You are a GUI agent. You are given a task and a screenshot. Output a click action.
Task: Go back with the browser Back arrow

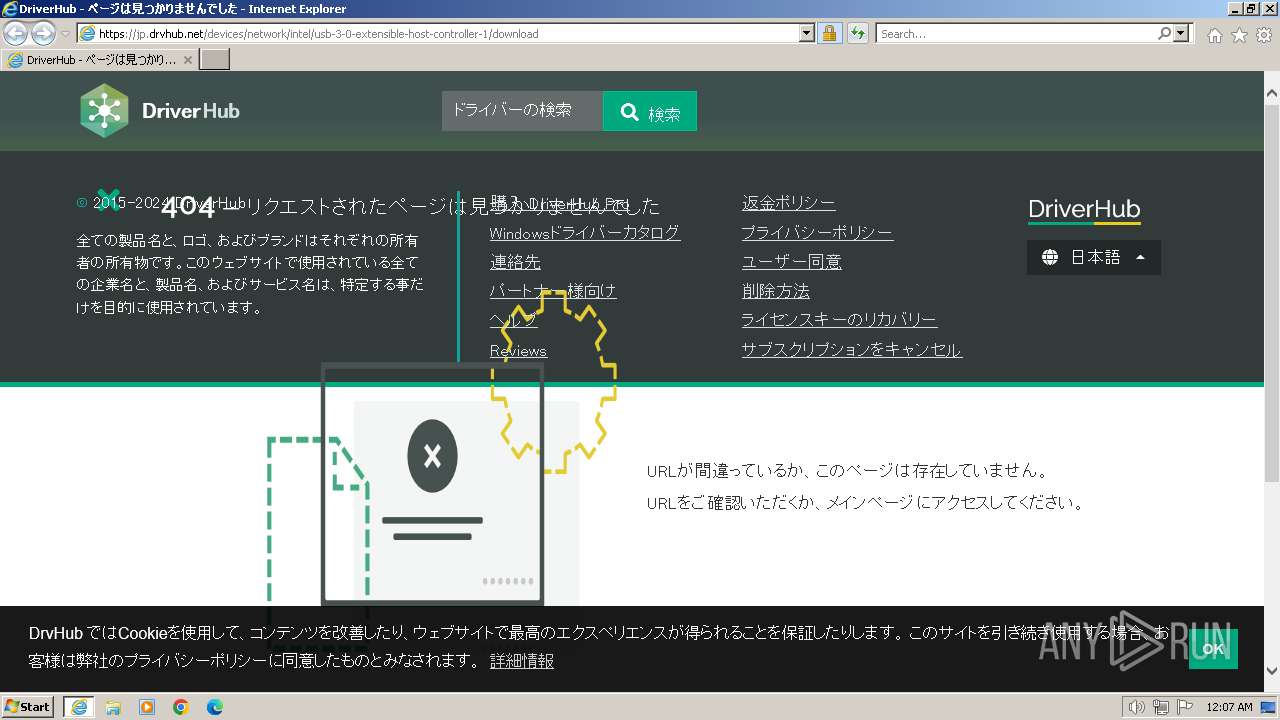16,33
